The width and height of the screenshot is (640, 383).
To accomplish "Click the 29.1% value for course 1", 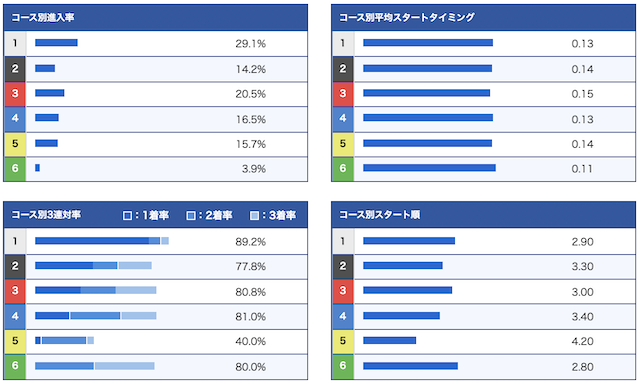I will [x=251, y=44].
